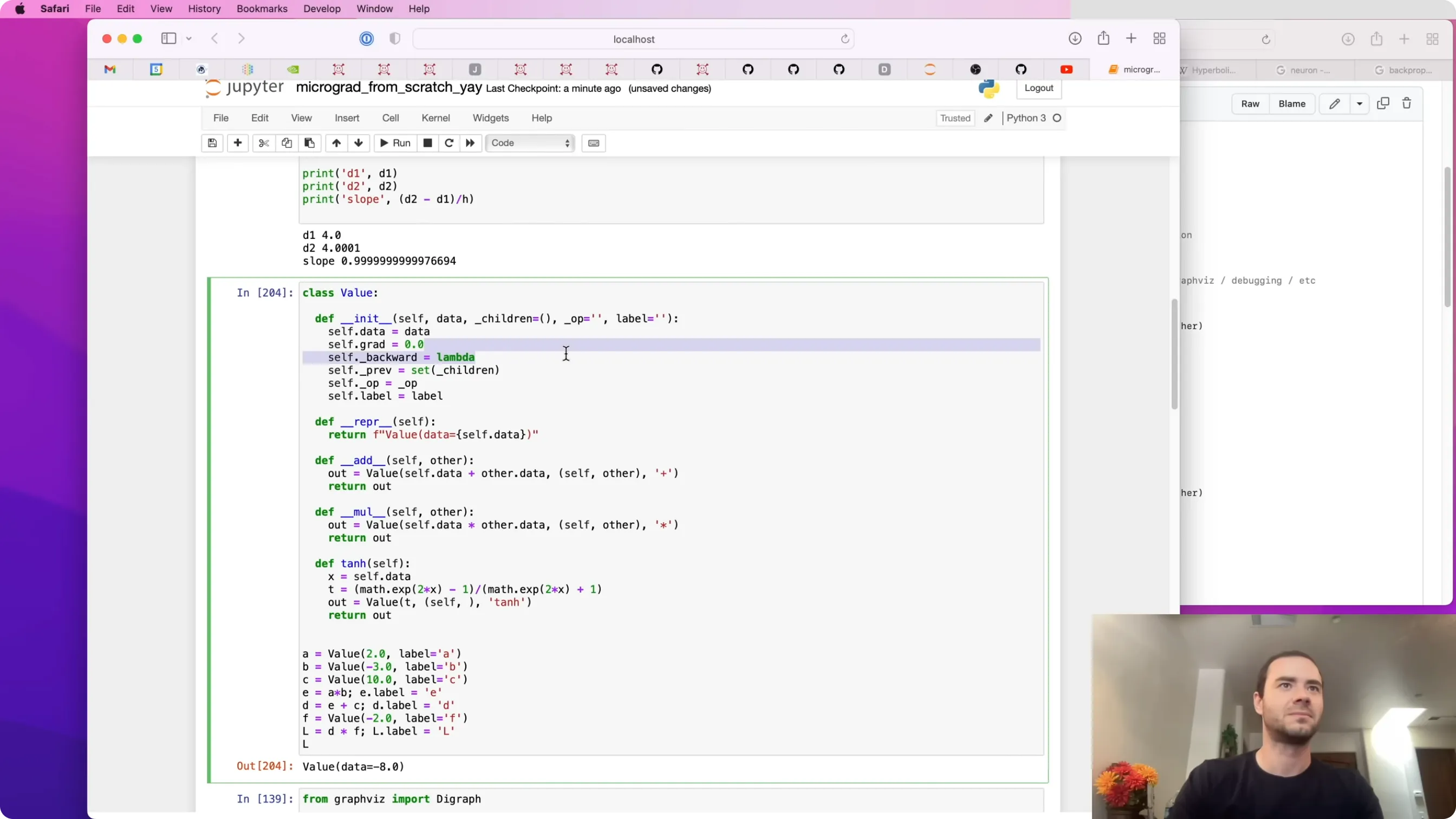Open the Bookmarks menu in macOS menu bar
1456x819 pixels.
[x=262, y=9]
